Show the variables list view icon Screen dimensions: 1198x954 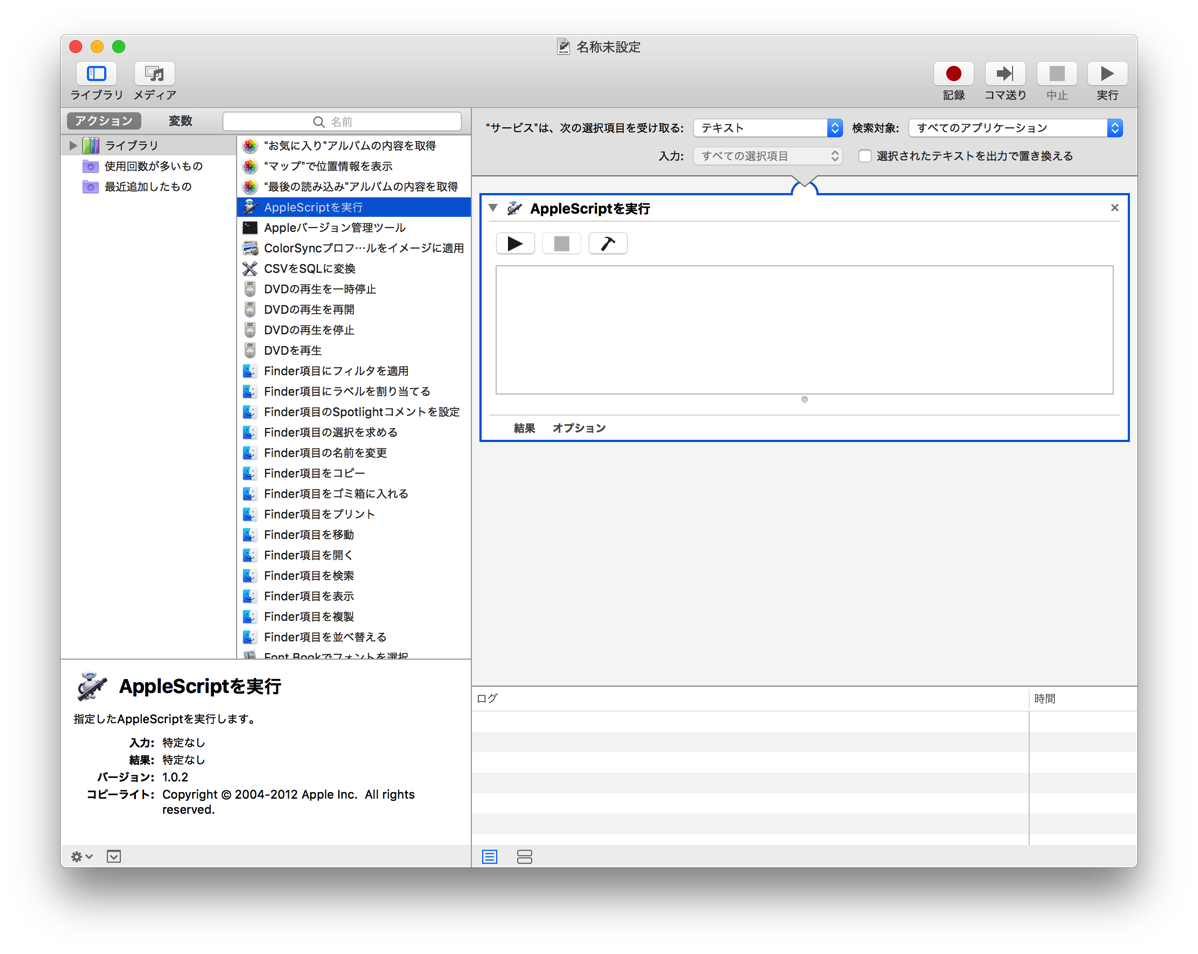pyautogui.click(x=524, y=857)
